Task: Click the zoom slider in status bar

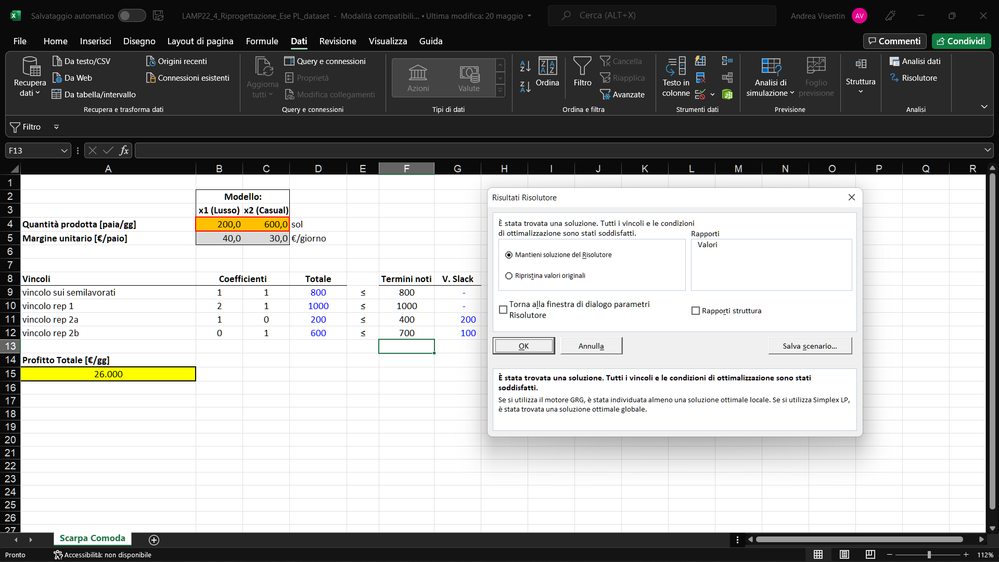Action: pos(929,554)
